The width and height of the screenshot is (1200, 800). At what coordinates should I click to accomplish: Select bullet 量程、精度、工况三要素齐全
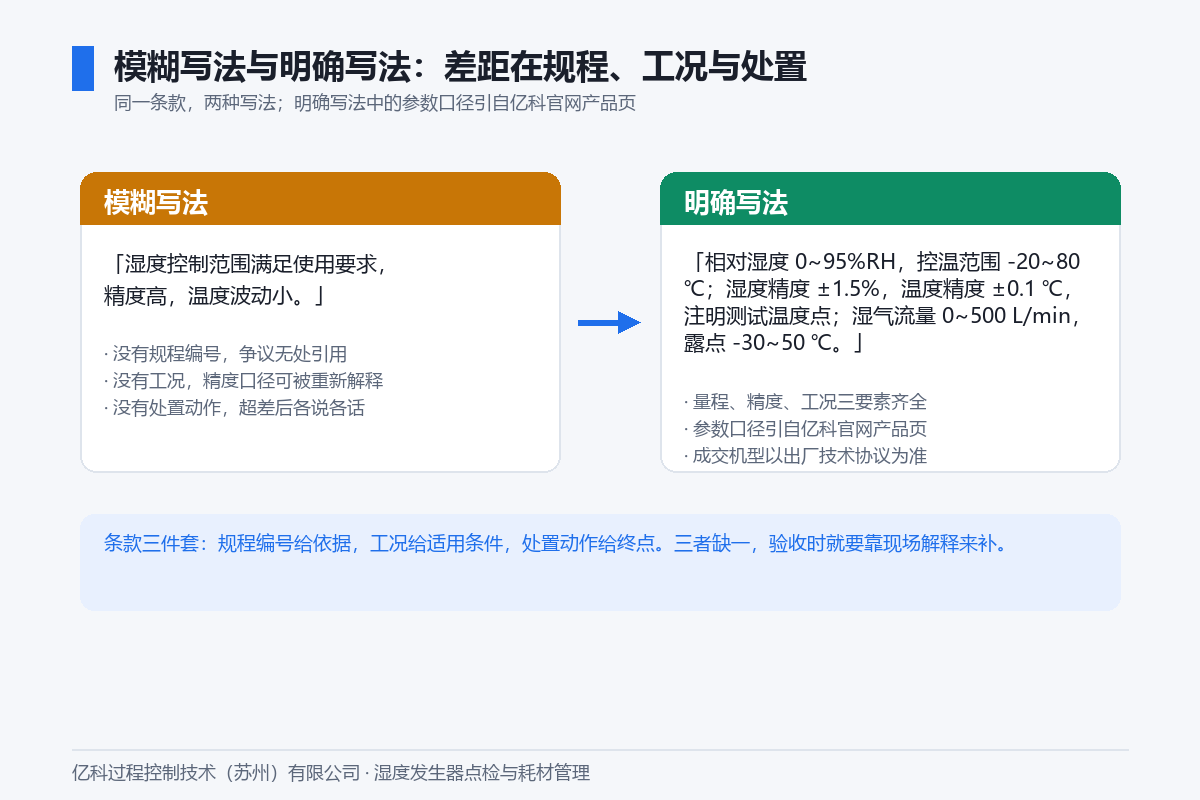tap(805, 402)
